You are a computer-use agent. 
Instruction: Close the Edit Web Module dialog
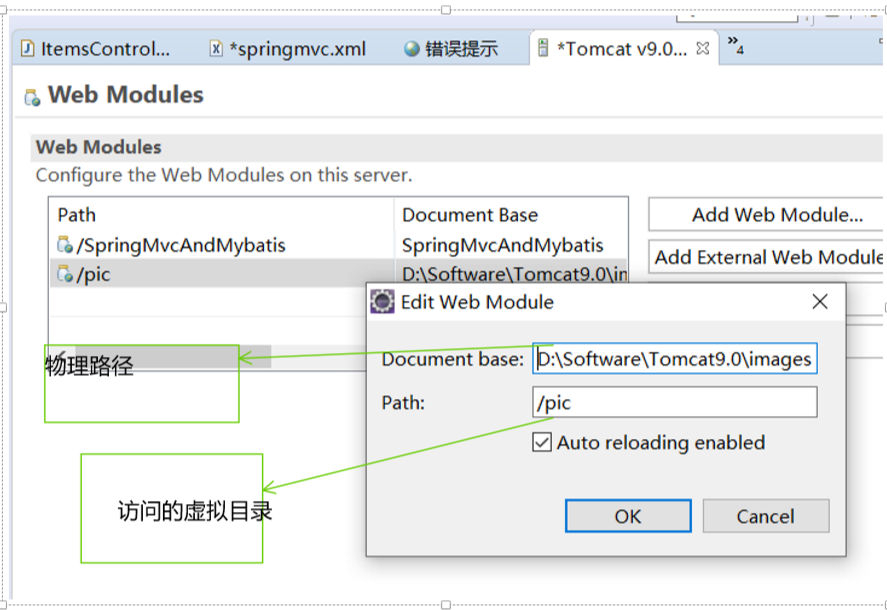coord(820,302)
